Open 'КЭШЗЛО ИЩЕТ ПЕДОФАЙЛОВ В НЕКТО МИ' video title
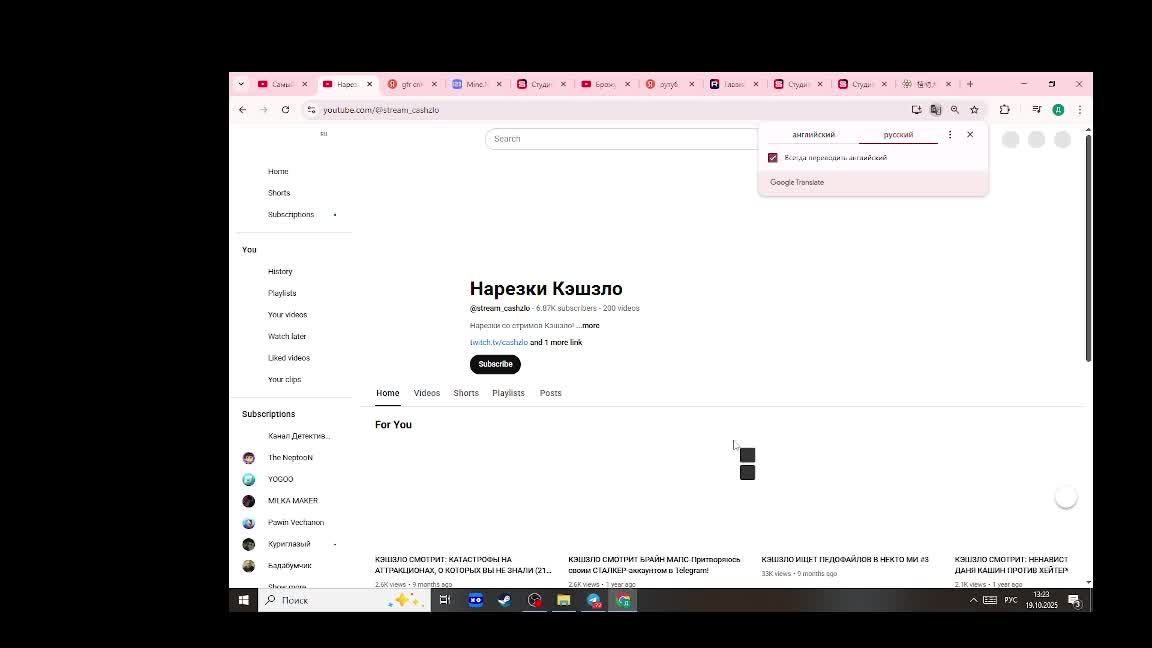The height and width of the screenshot is (648, 1152). pos(845,560)
